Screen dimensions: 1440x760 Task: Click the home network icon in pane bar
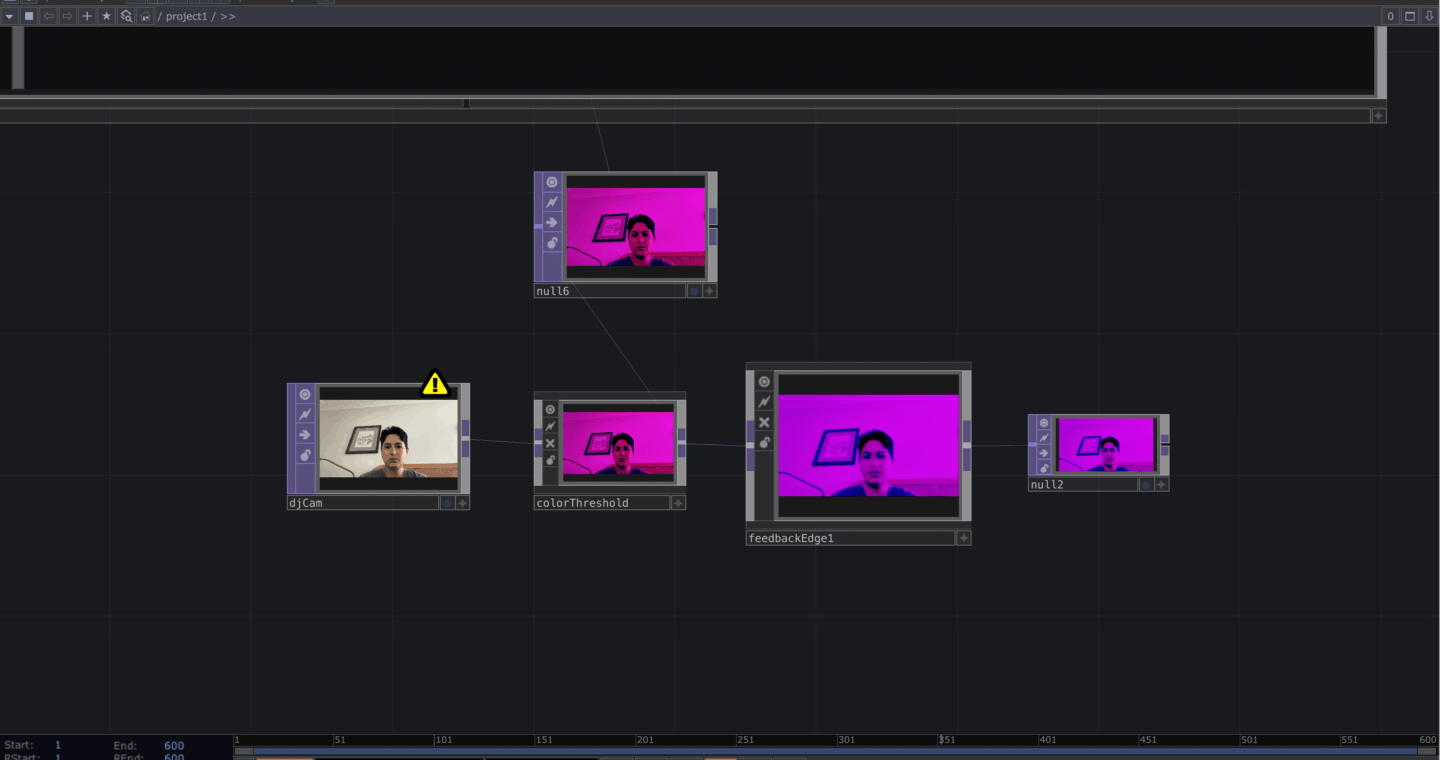146,16
